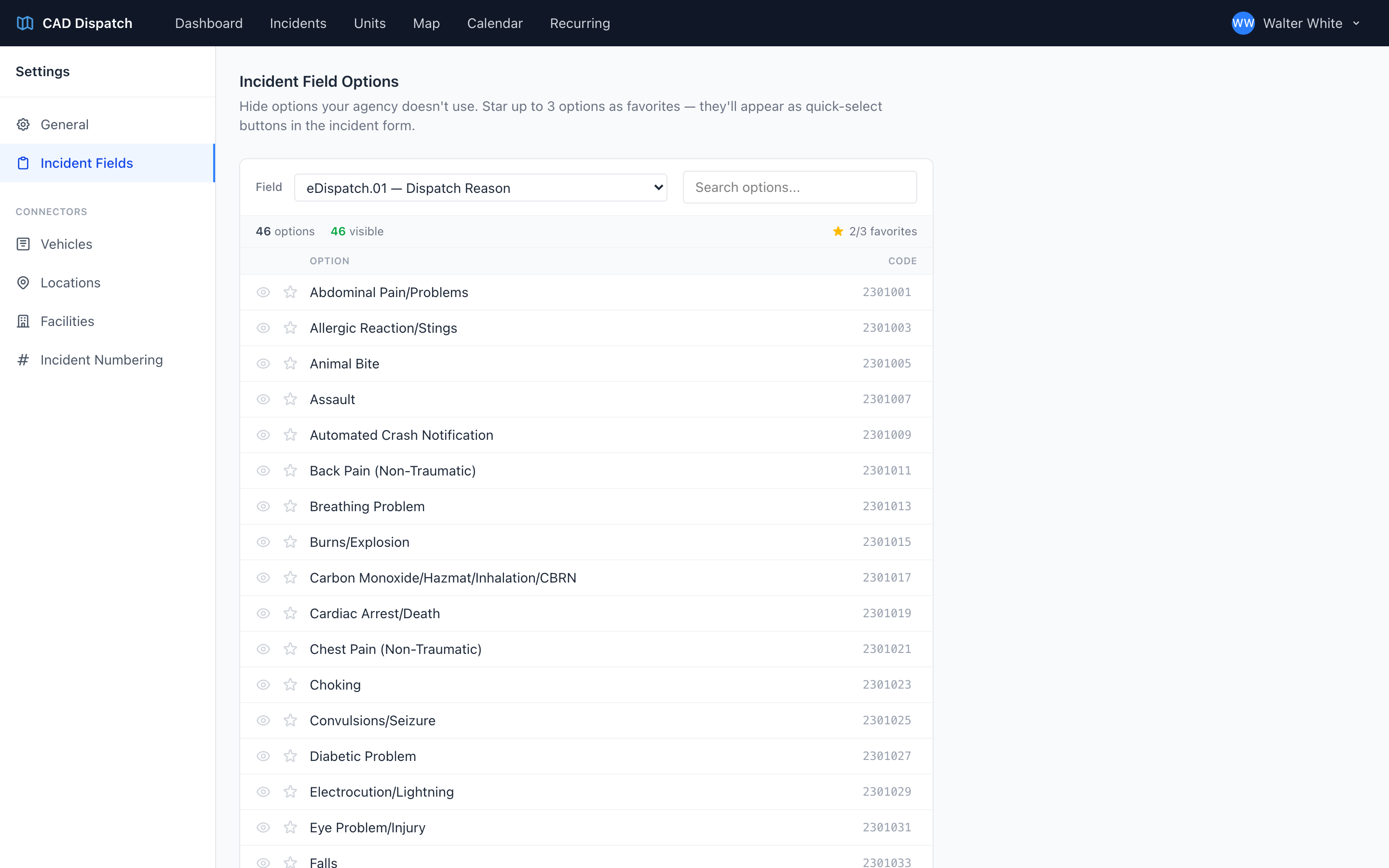Hide the Chest Pain (Non-Traumatic) option
The width and height of the screenshot is (1389, 868).
coord(263,649)
